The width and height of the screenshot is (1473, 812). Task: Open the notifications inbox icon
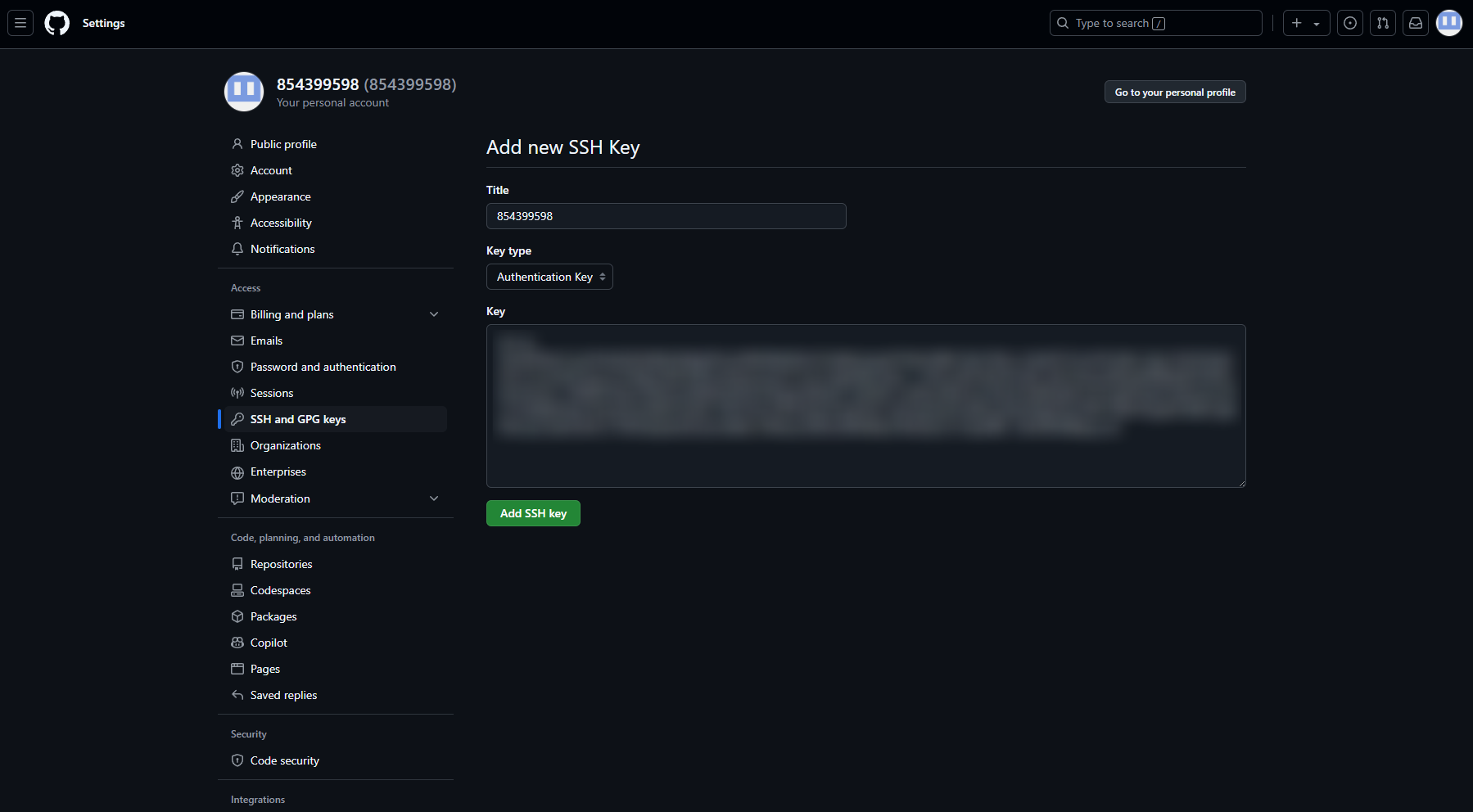click(1415, 23)
